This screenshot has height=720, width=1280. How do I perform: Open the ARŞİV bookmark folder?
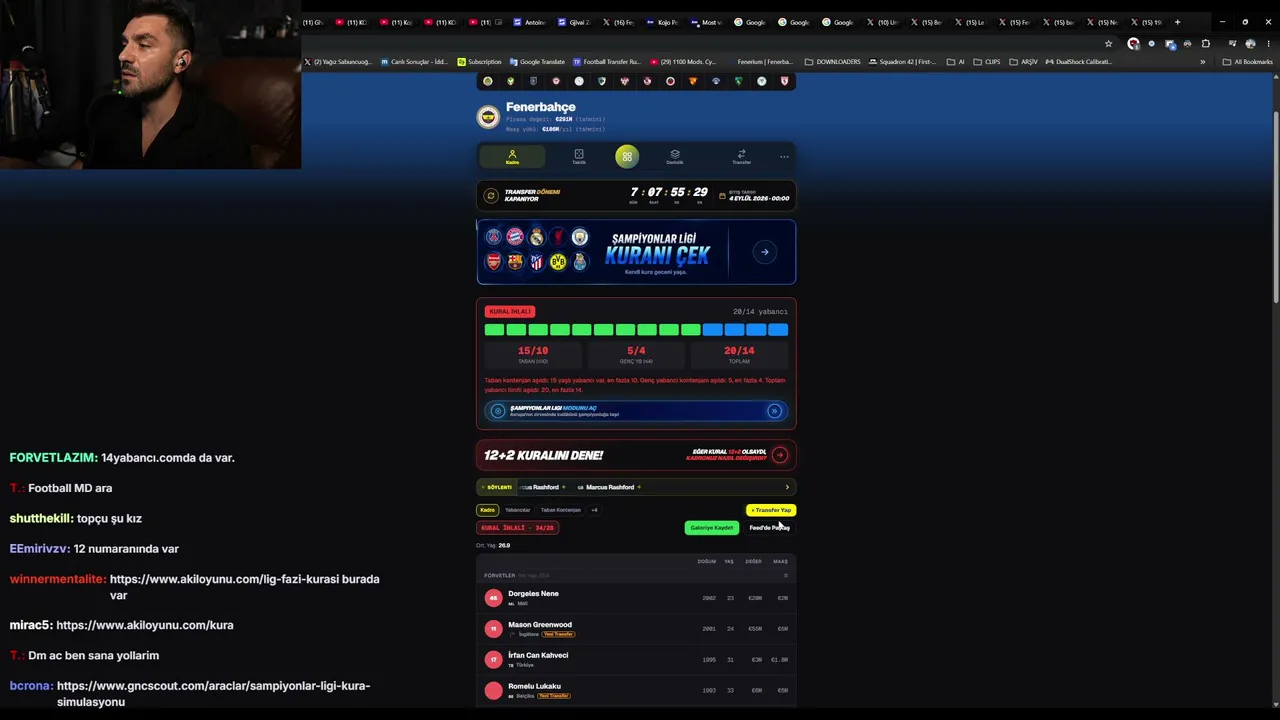(1023, 62)
